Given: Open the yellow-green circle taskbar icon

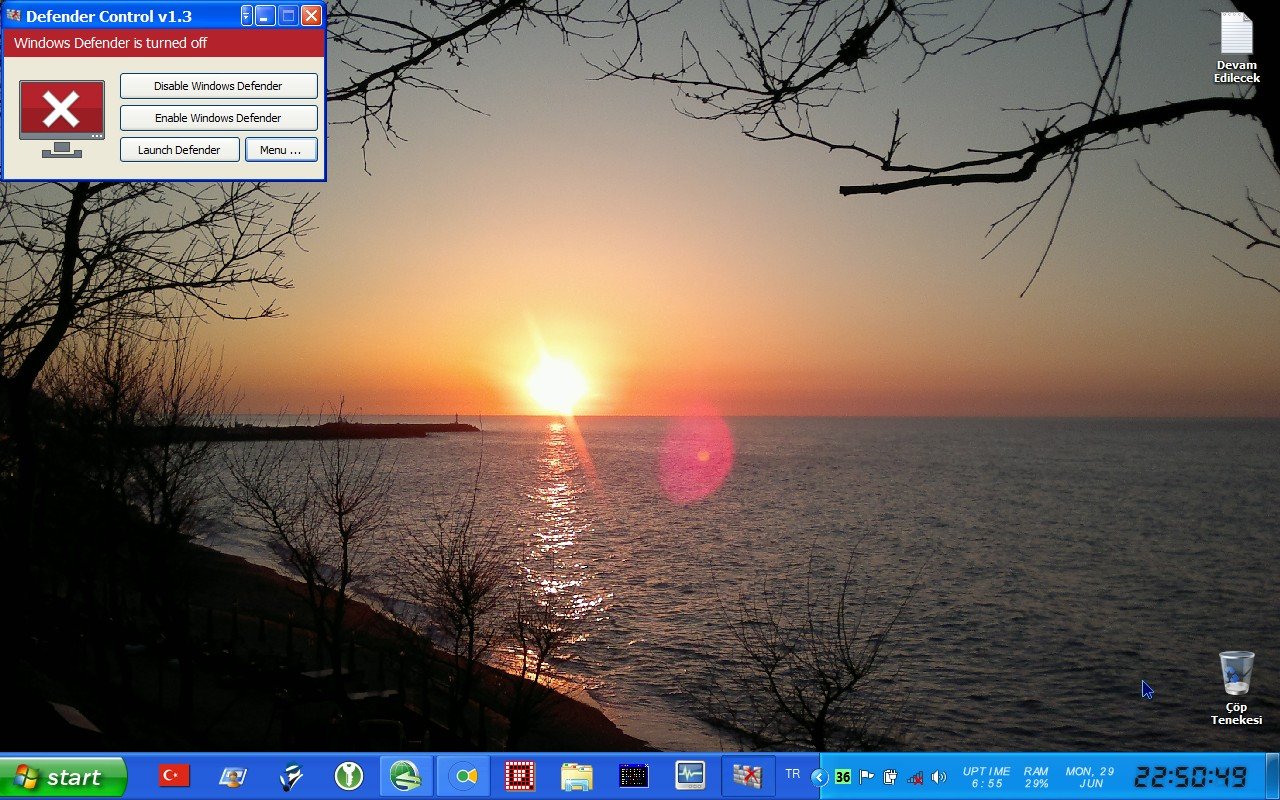Looking at the screenshot, I should tap(464, 776).
